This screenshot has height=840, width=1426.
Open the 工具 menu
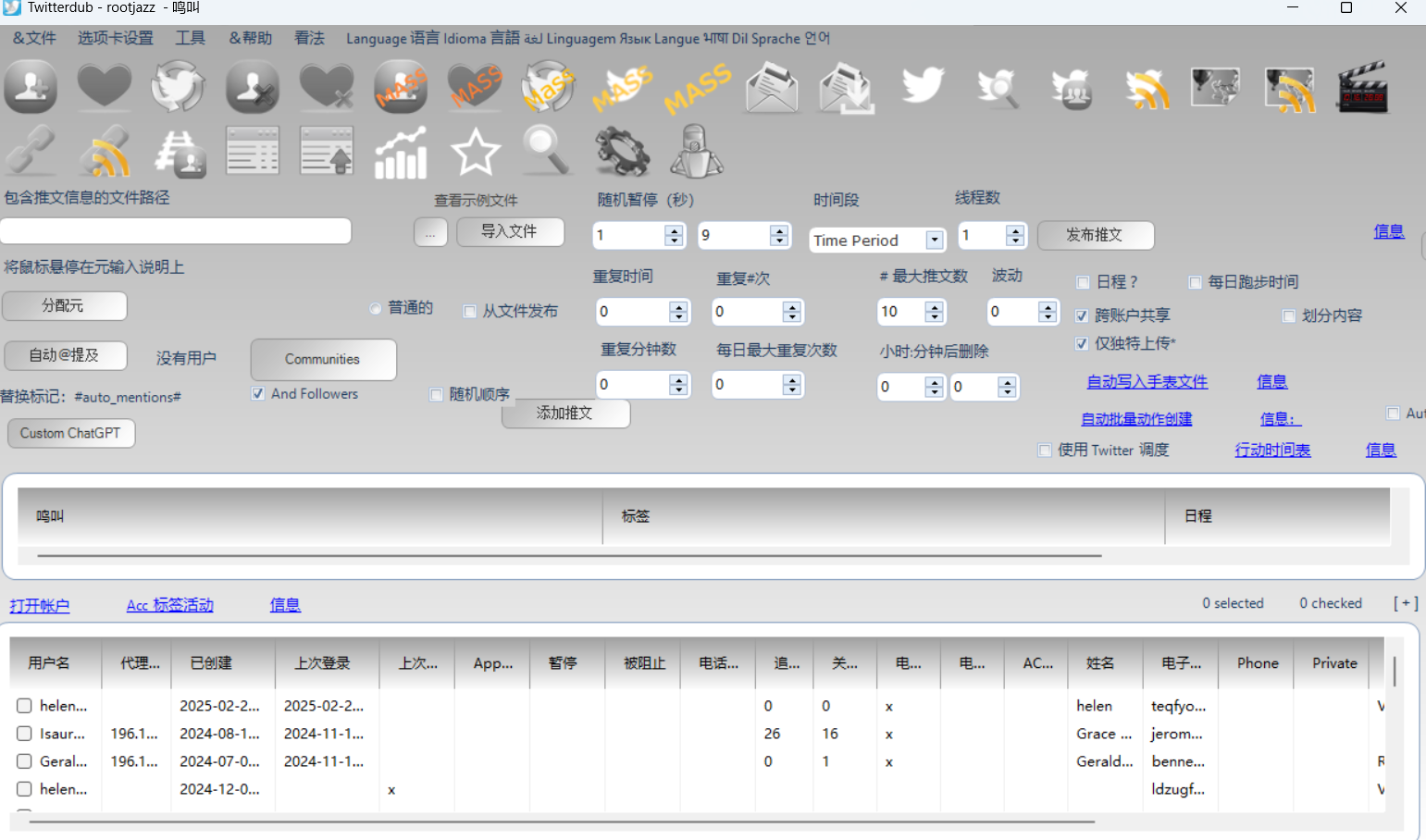coord(191,38)
